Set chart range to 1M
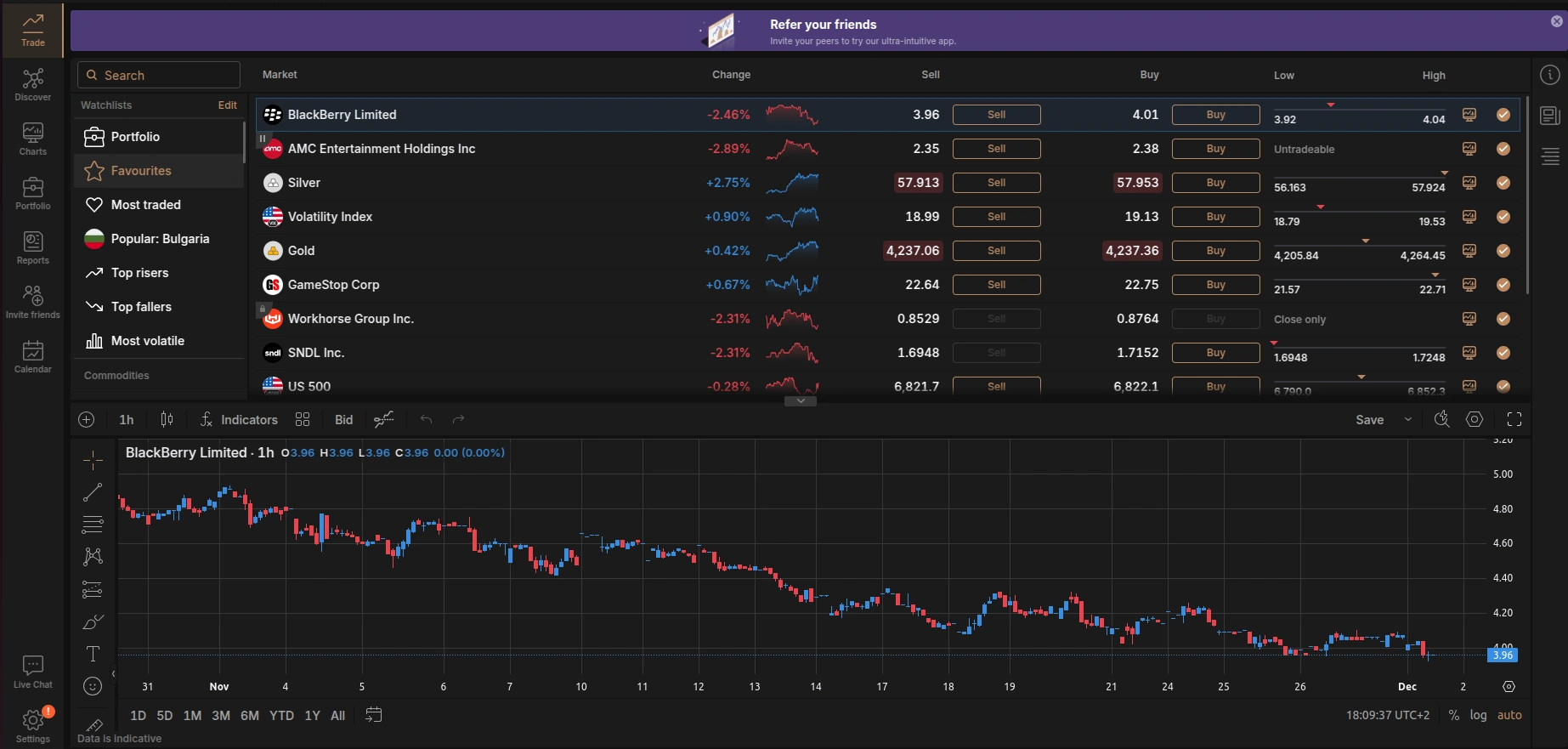 click(193, 715)
